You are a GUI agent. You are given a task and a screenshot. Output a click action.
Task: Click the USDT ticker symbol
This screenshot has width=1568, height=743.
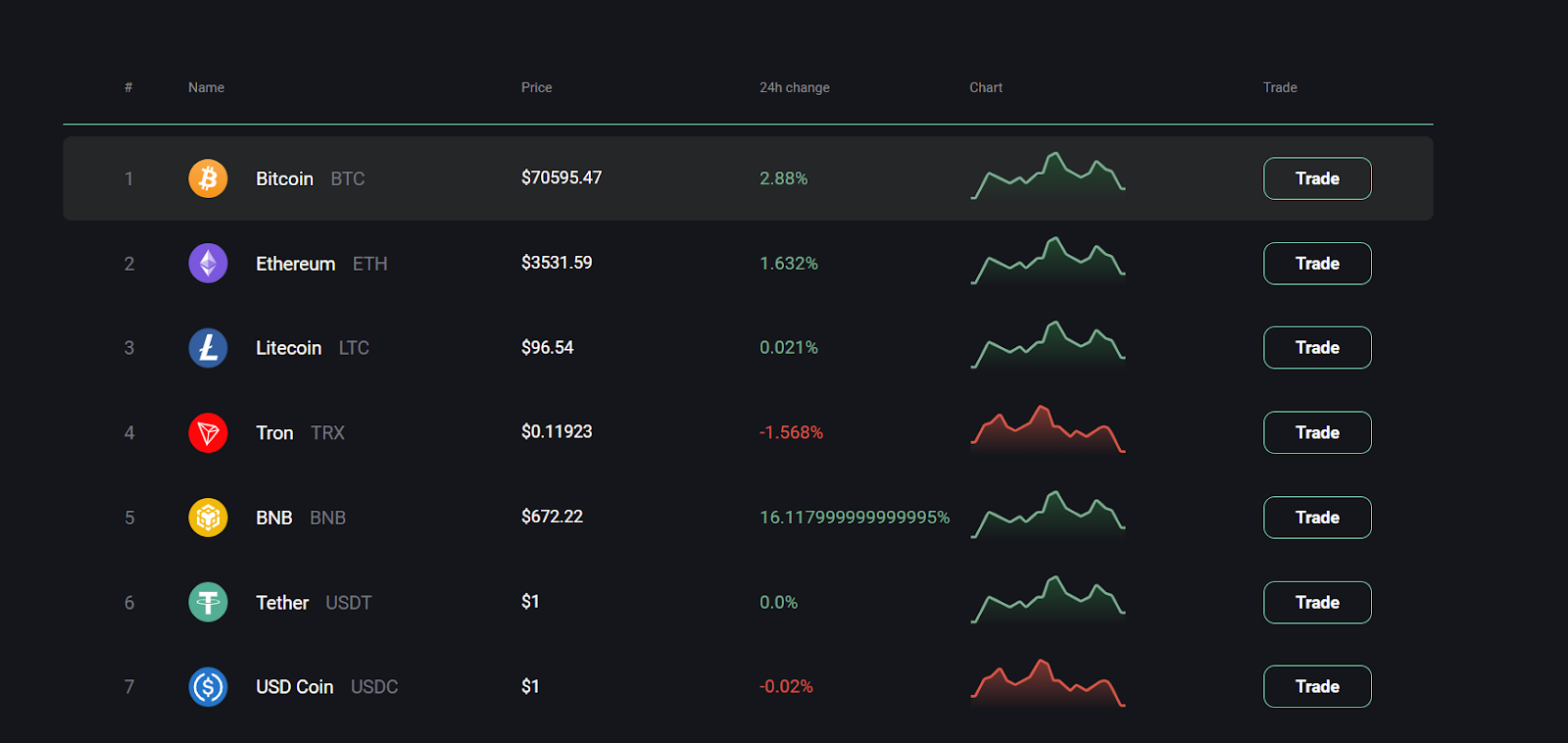348,602
